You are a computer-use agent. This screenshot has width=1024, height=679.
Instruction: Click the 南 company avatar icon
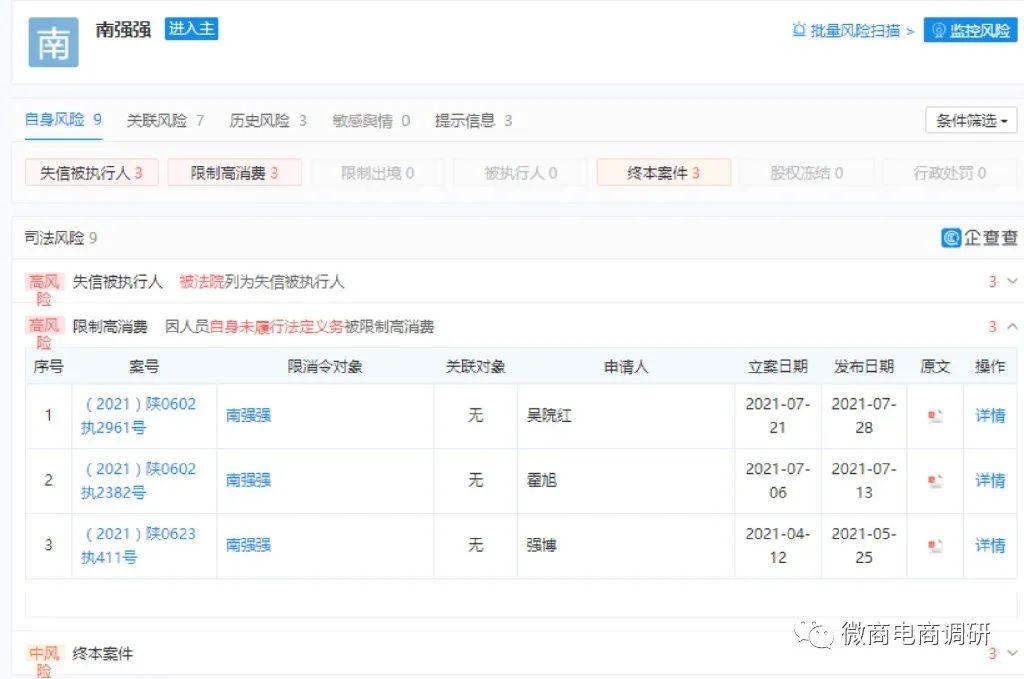click(x=53, y=43)
